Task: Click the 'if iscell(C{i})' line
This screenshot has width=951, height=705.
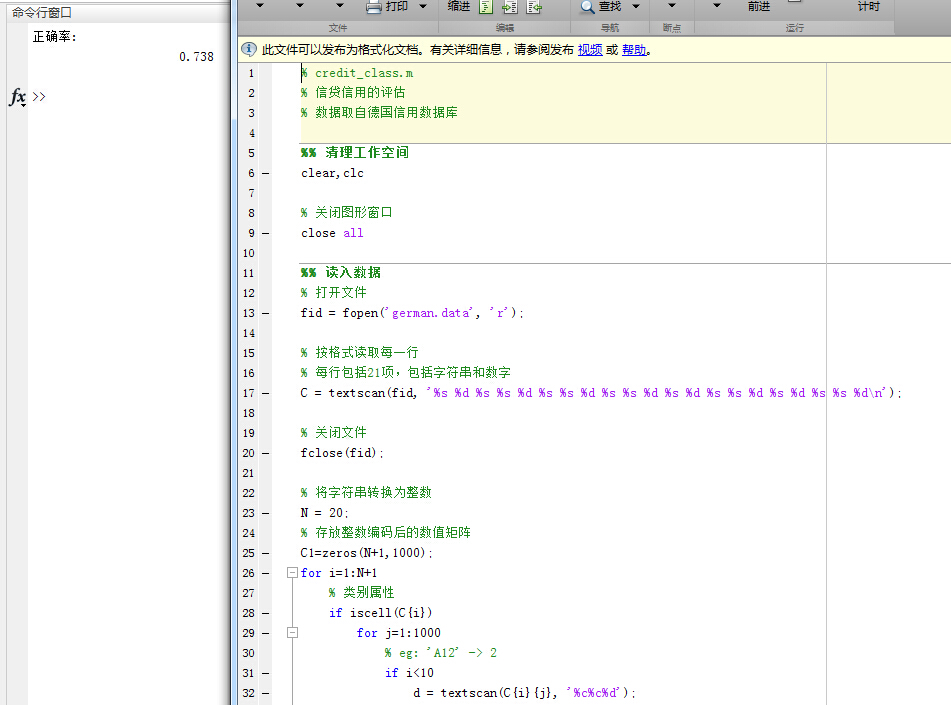Action: tap(380, 613)
